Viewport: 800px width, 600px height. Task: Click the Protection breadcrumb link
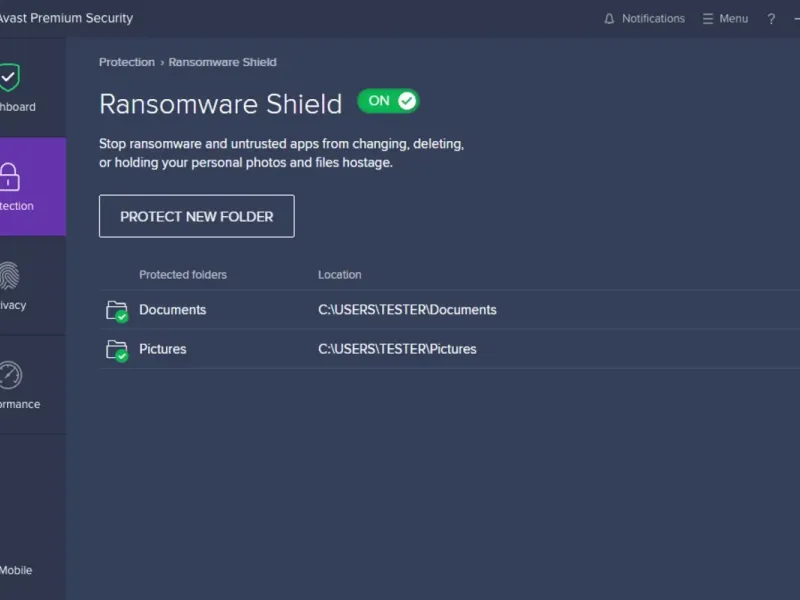click(x=127, y=62)
